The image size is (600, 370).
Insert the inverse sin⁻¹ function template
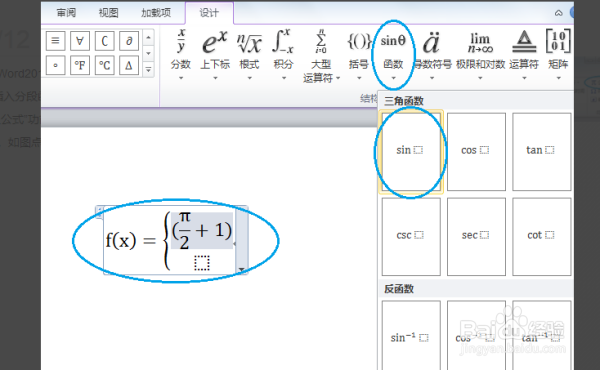coord(411,335)
